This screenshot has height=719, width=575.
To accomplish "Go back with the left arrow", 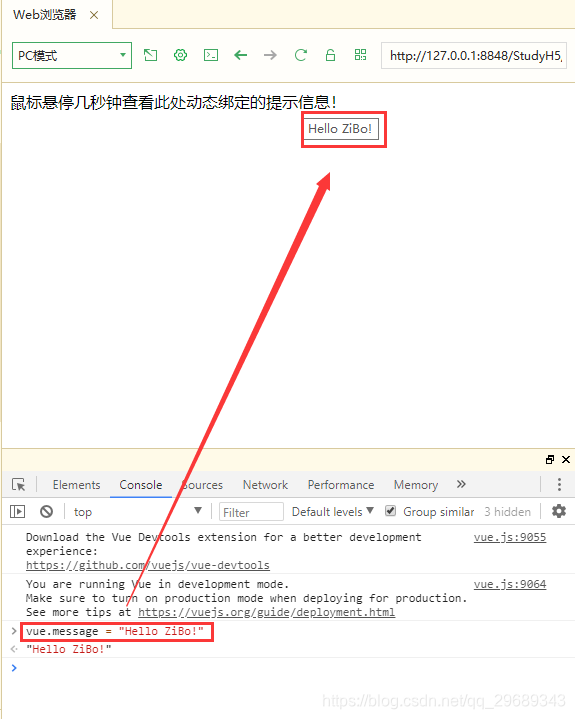I will (x=240, y=55).
